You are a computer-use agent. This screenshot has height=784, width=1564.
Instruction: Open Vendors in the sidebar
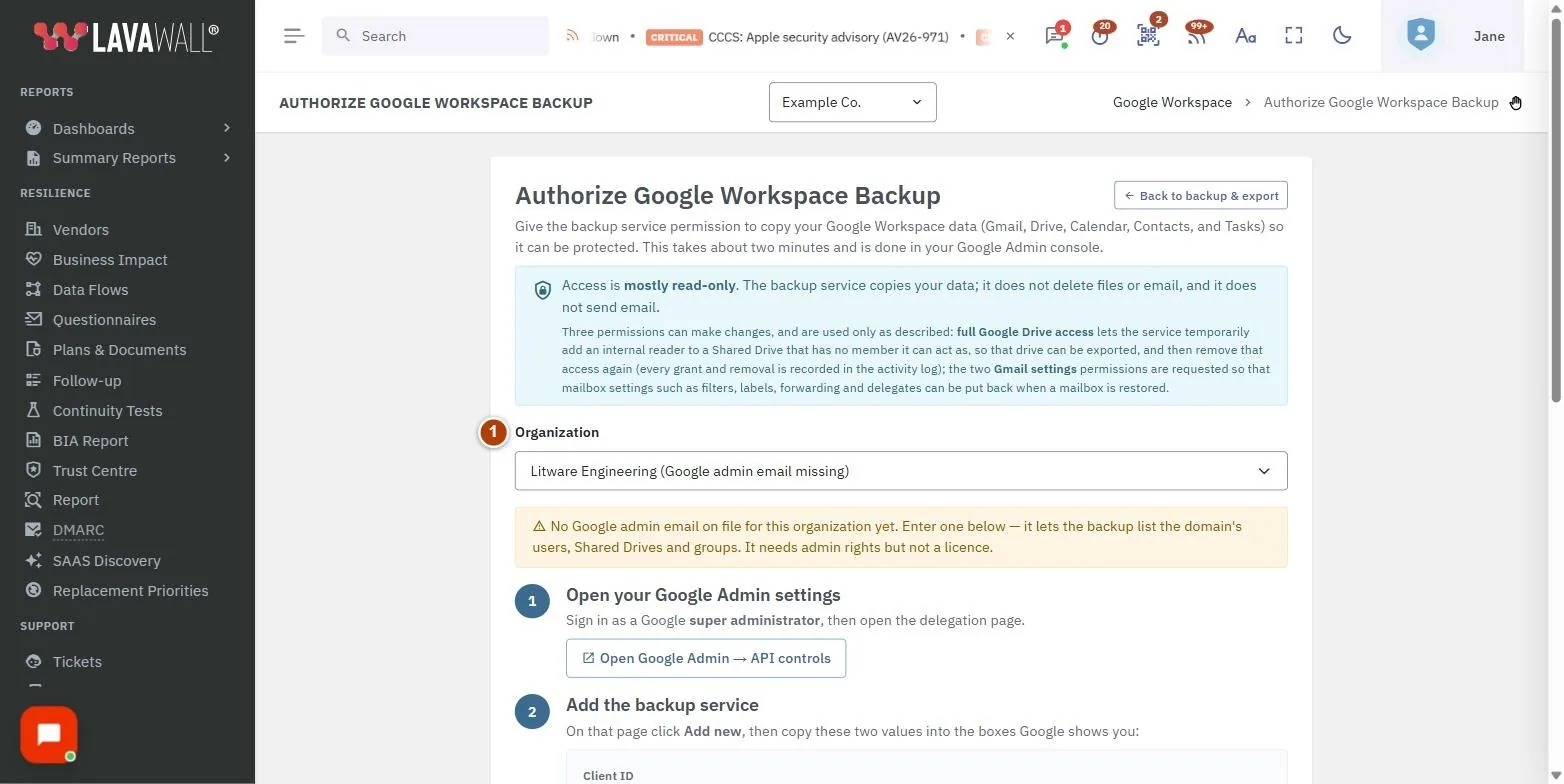tap(81, 229)
